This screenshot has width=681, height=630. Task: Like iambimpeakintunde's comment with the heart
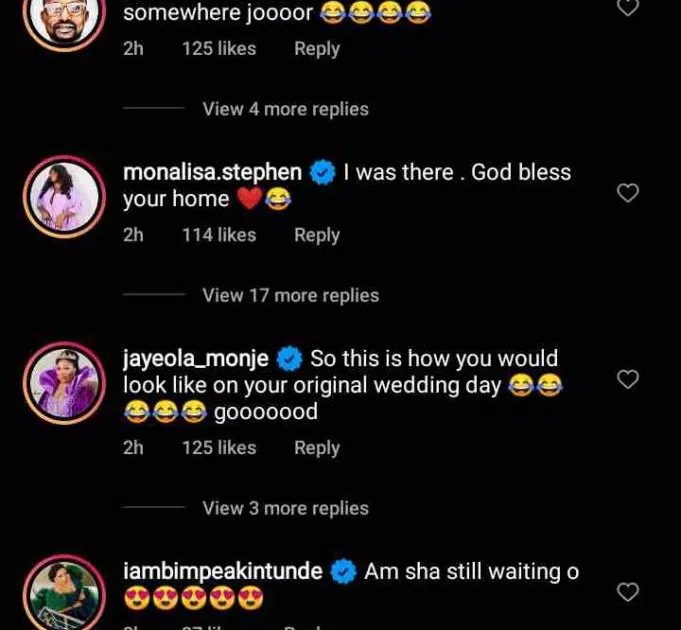[627, 592]
